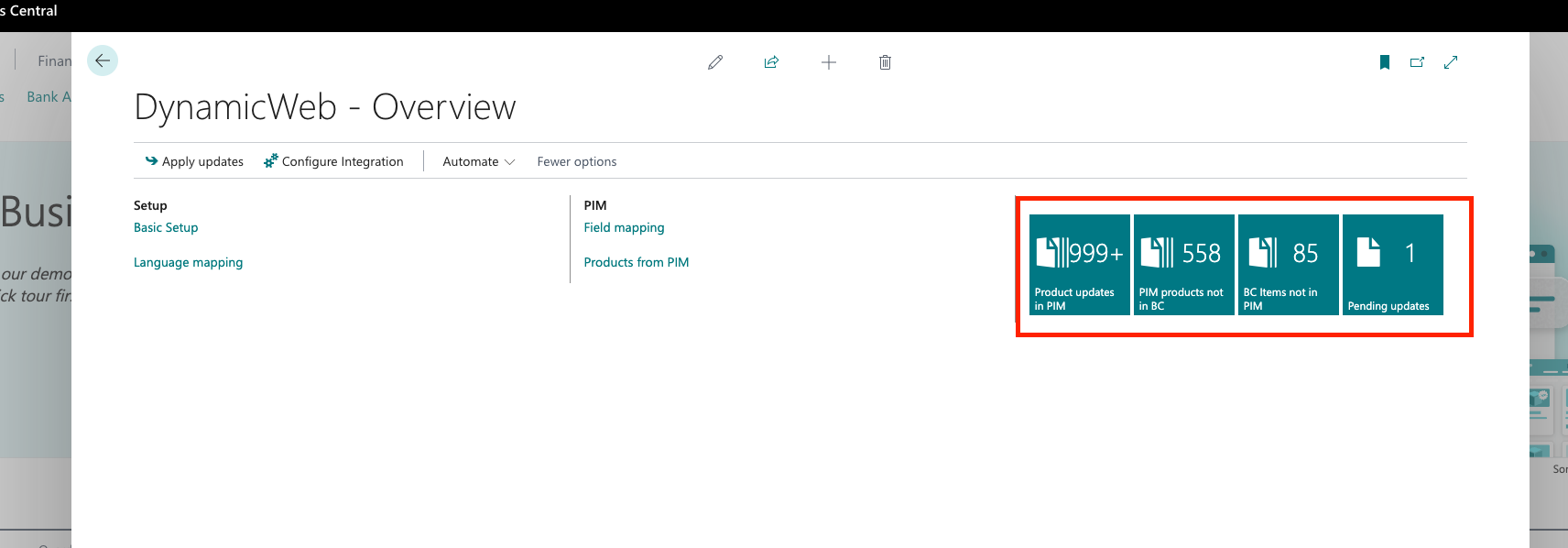
Task: Open the BC Items not in PIM tile
Action: coord(1288,265)
